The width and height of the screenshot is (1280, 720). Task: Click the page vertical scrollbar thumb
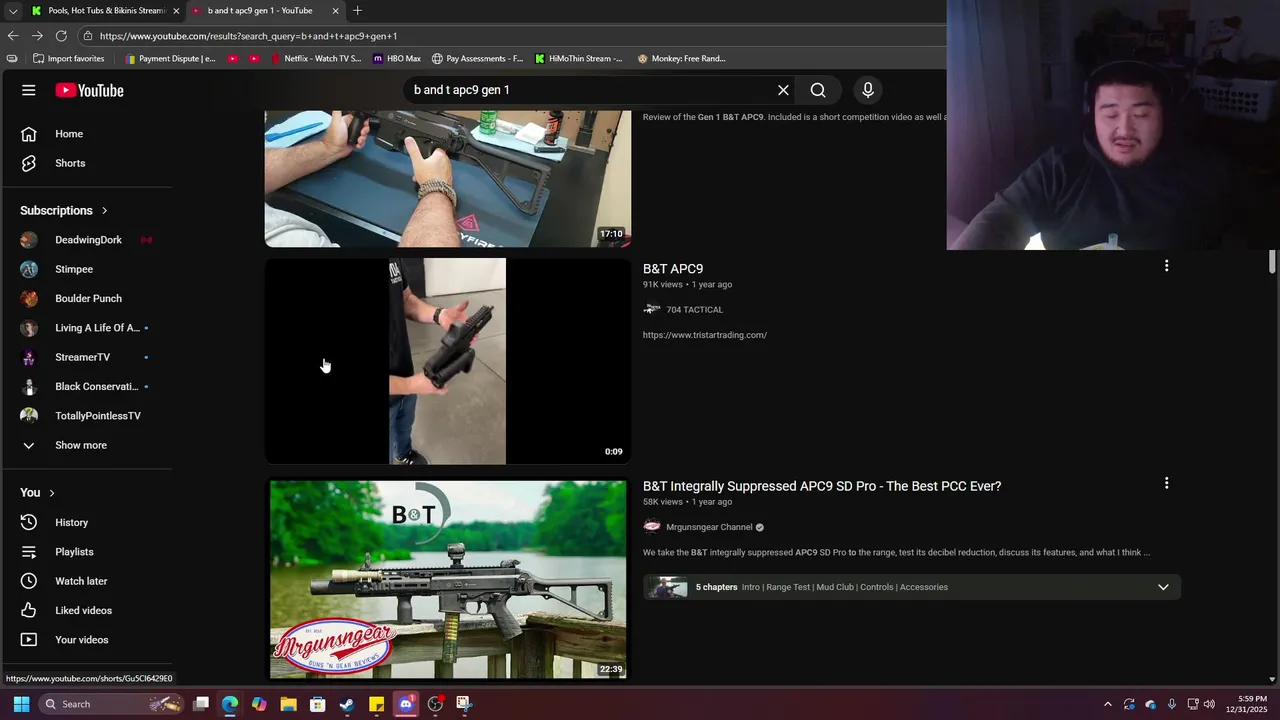(1272, 261)
